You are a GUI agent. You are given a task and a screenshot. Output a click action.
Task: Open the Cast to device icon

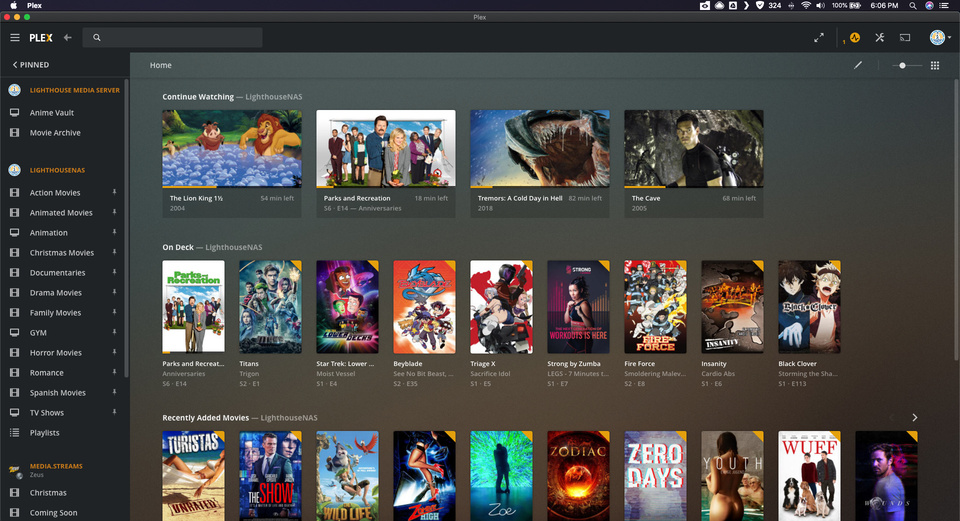[x=905, y=37]
